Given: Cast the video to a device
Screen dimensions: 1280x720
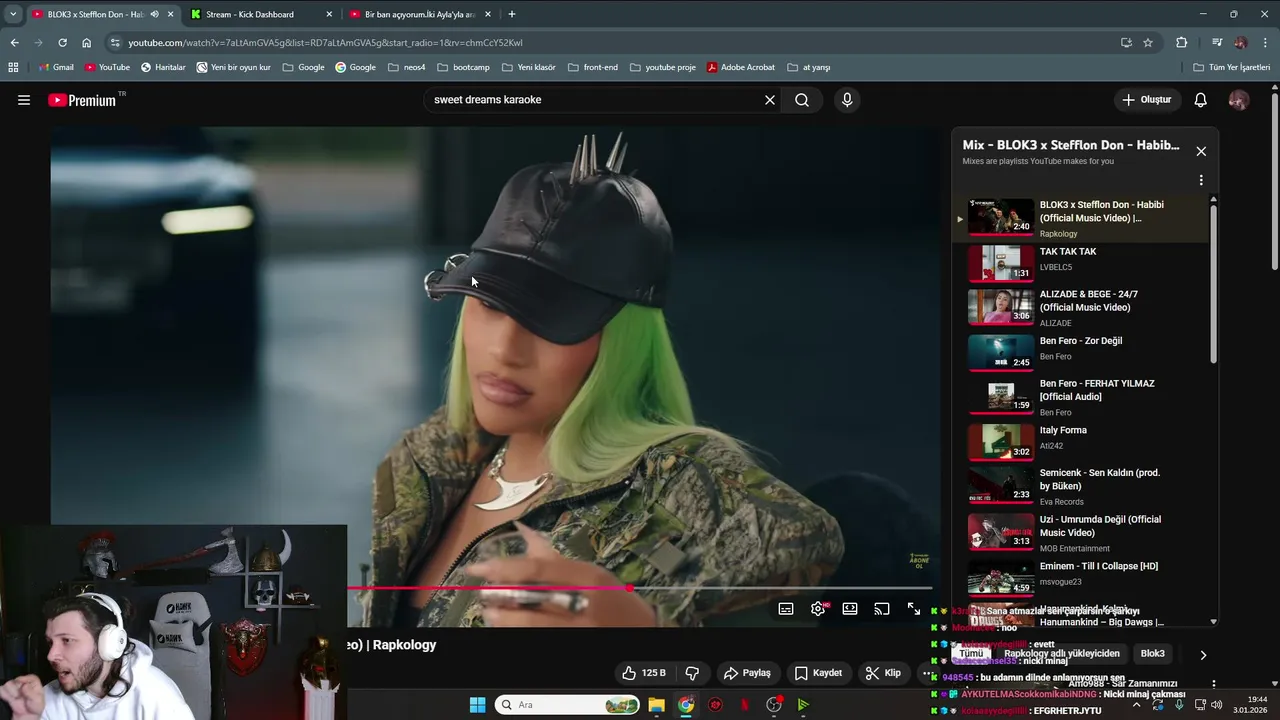Looking at the screenshot, I should [882, 608].
